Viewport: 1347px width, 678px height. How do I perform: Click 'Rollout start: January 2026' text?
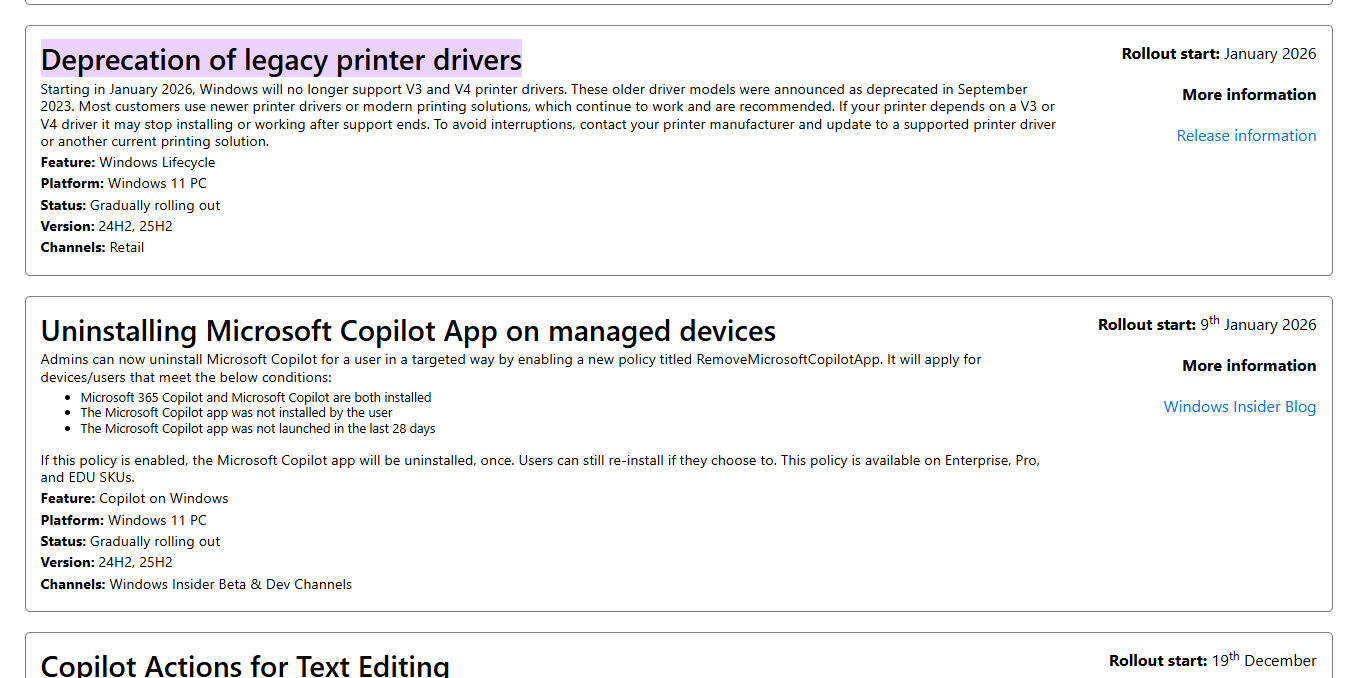point(1219,54)
